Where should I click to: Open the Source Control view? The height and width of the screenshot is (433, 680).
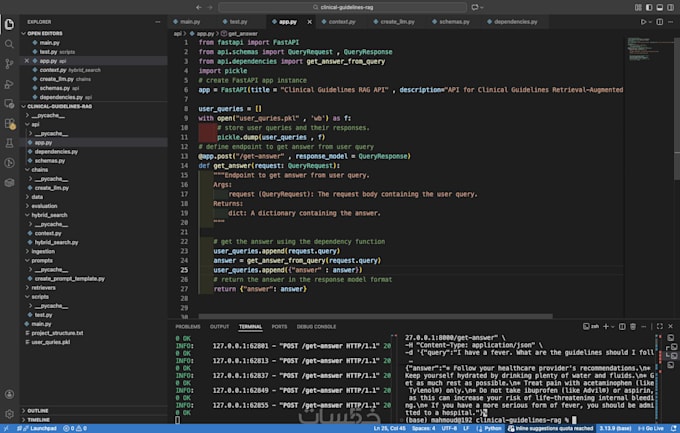click(x=9, y=64)
